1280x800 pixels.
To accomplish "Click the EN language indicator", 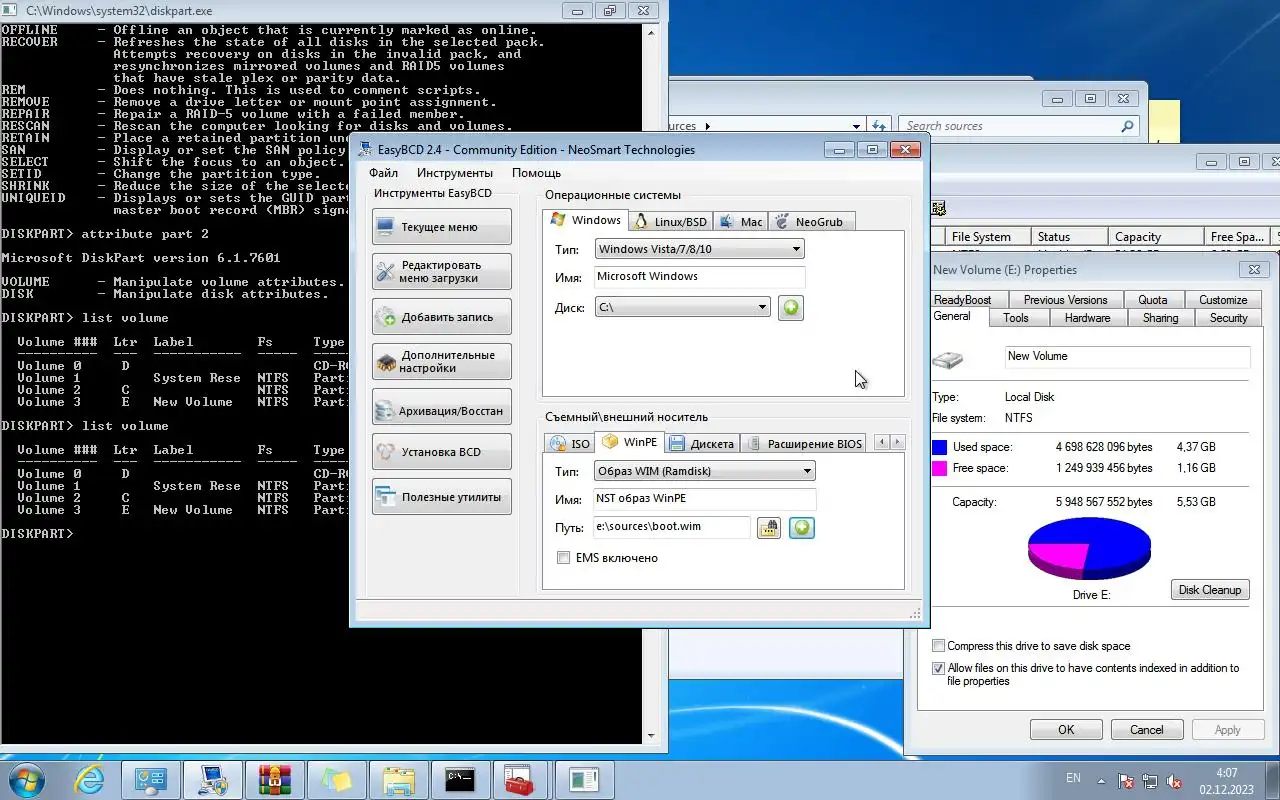I will [x=1073, y=778].
